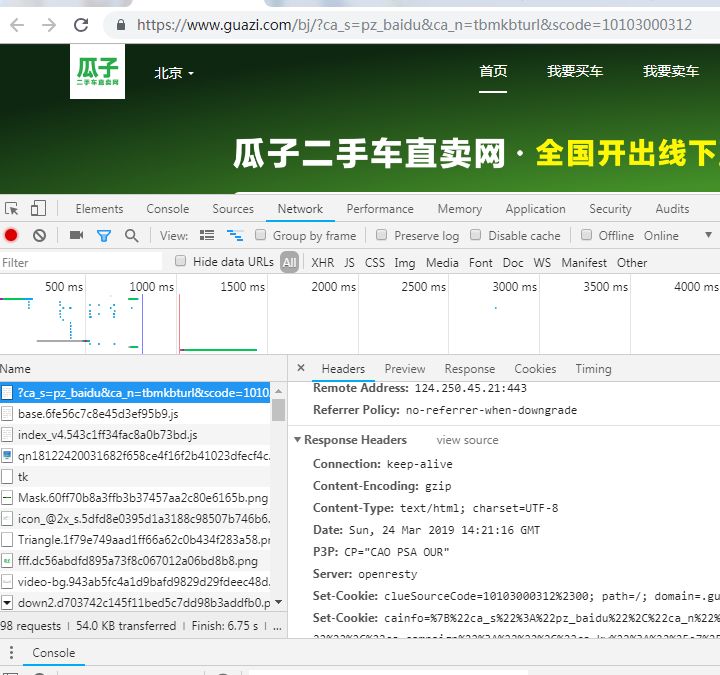This screenshot has width=720, height=675.
Task: Click the padlock site security icon
Action: coord(121,25)
